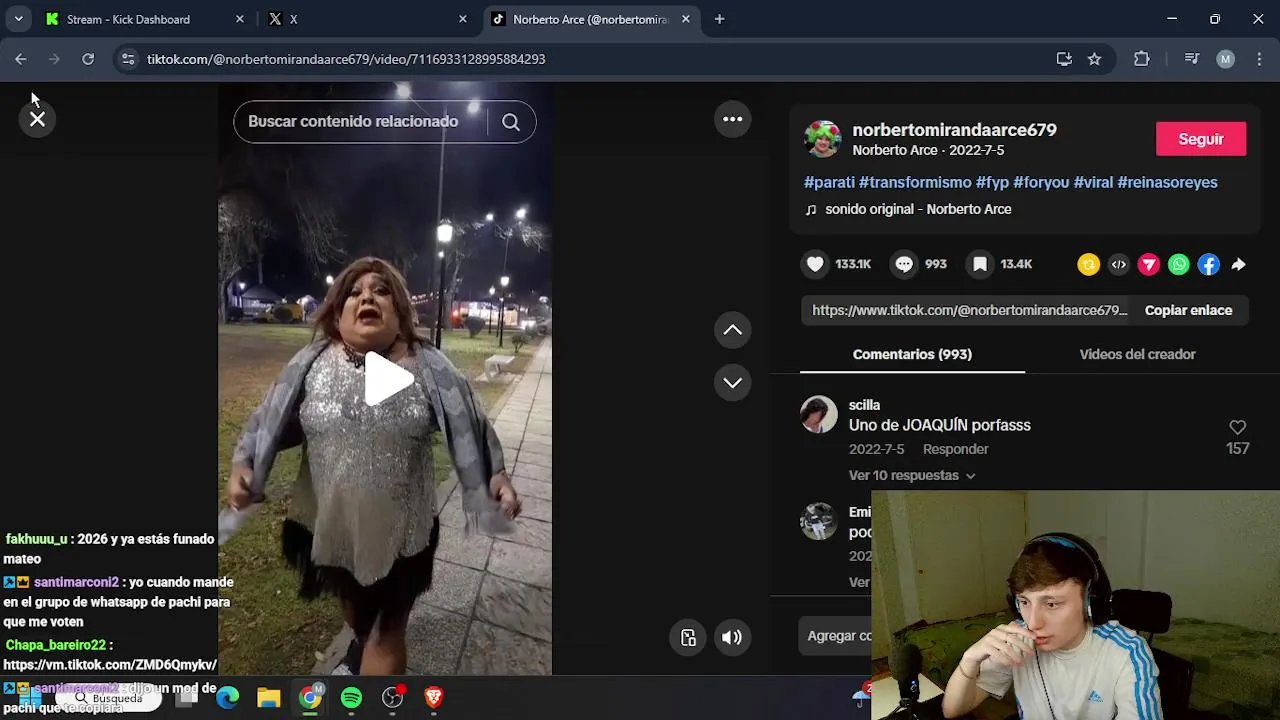The height and width of the screenshot is (720, 1280).
Task: Open Brave browser from taskbar
Action: [433, 698]
